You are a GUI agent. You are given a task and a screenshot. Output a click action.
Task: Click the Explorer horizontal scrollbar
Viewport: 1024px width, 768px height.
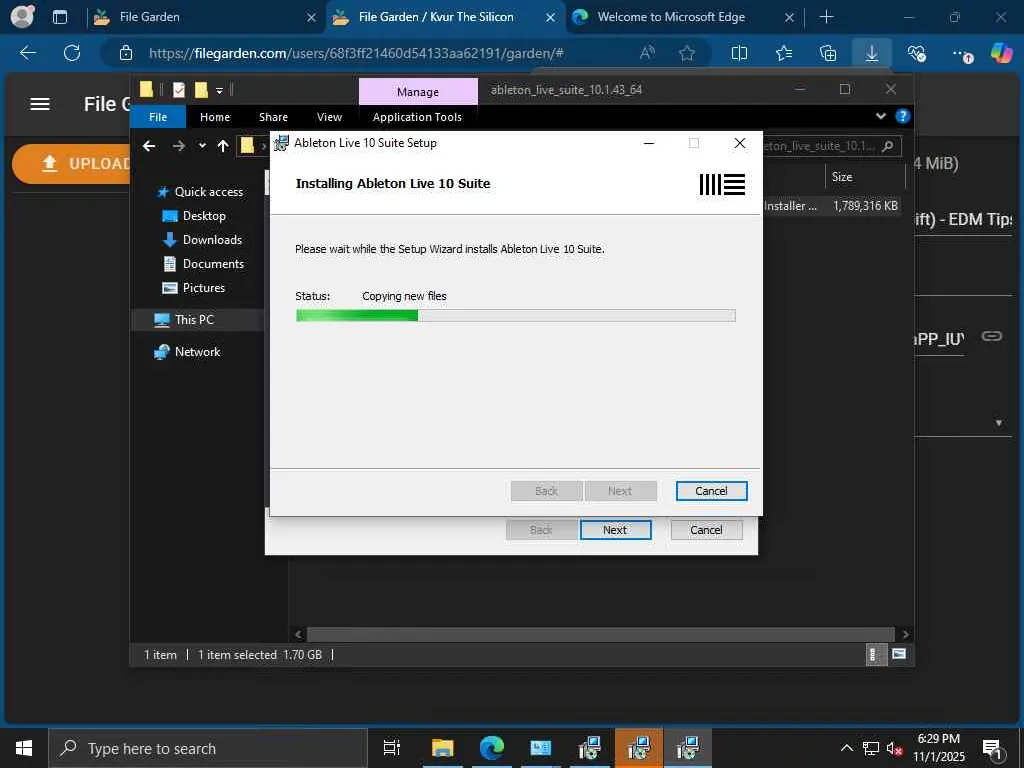coord(600,635)
